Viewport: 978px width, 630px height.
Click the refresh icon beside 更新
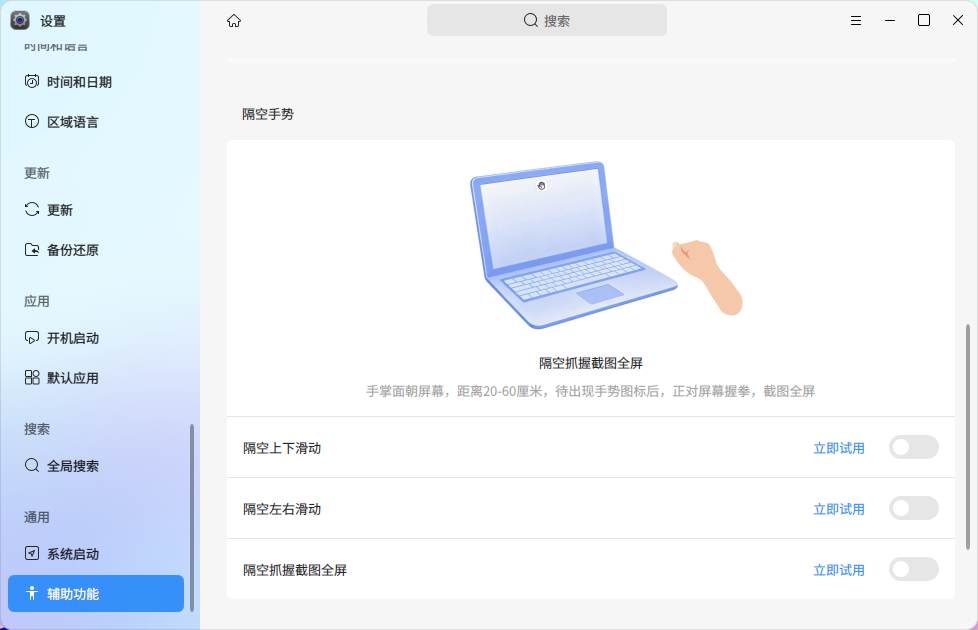(32, 210)
